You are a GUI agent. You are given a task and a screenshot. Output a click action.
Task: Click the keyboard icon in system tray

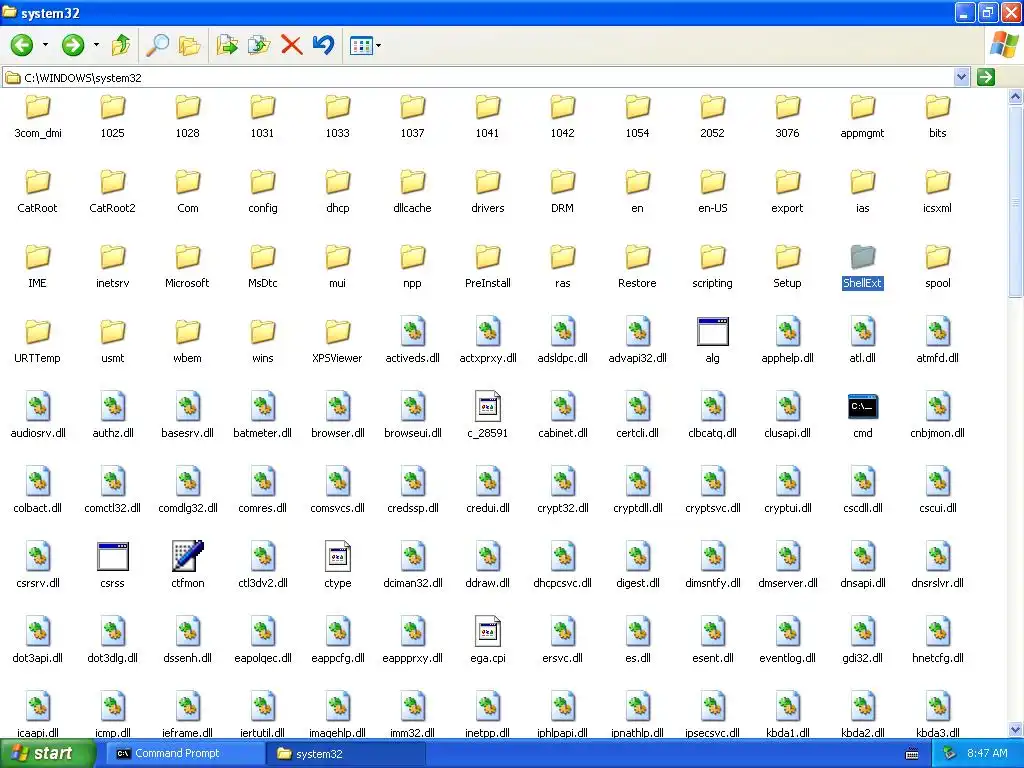(912, 754)
